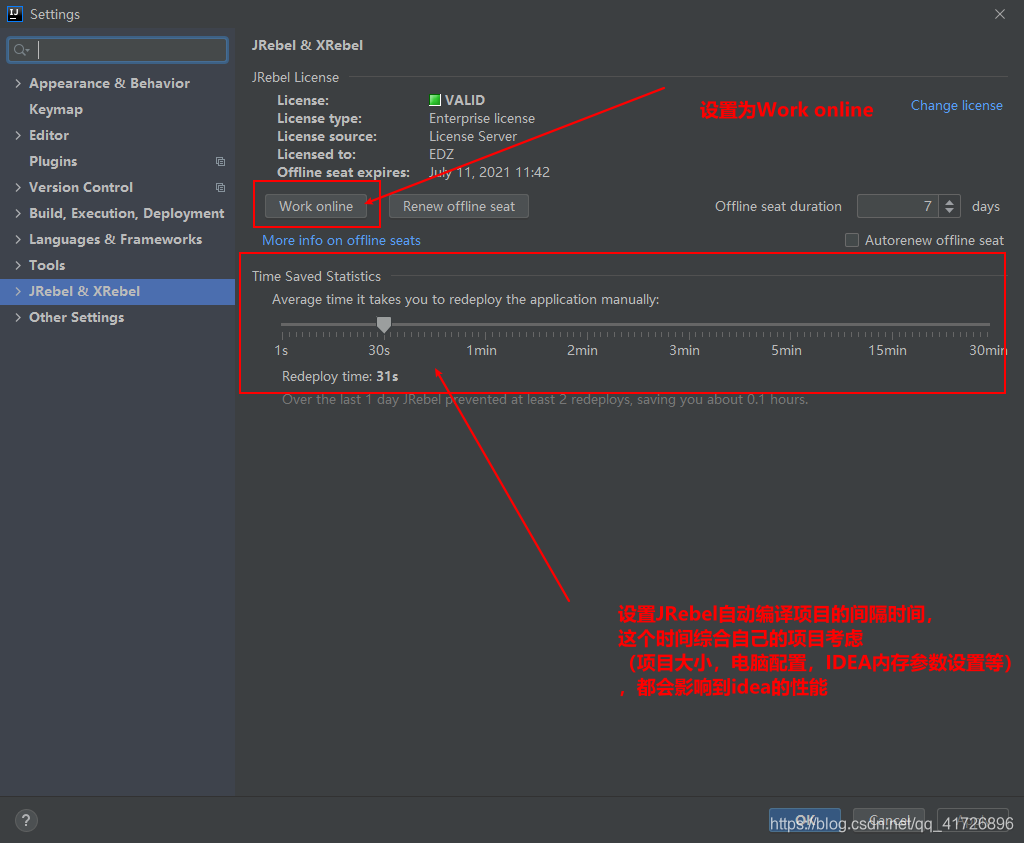The image size is (1024, 843).
Task: Open the Keymap settings page
Action: (56, 110)
